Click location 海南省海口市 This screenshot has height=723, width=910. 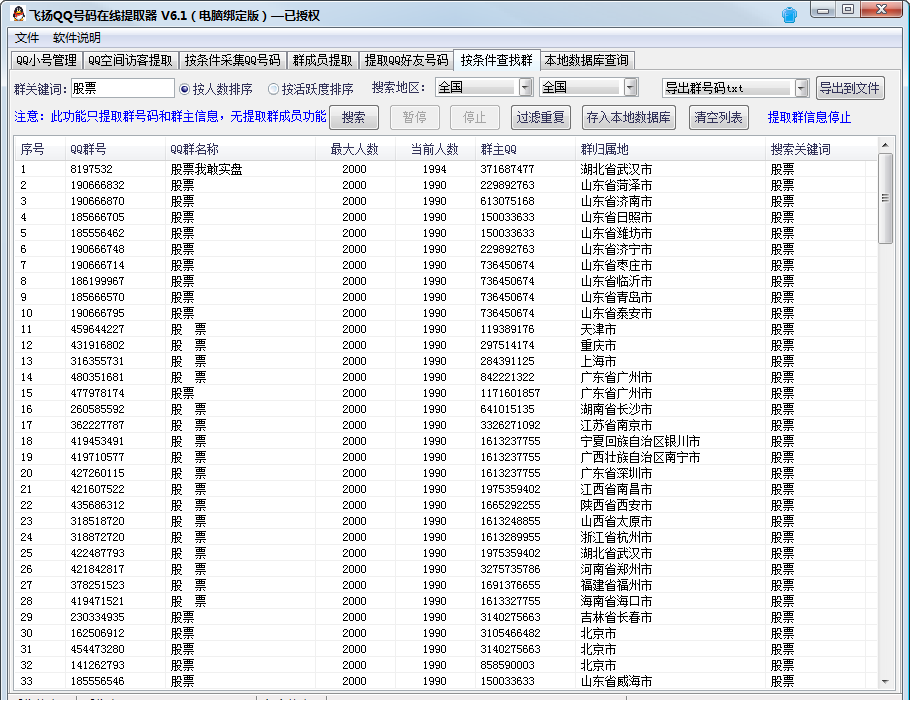(616, 602)
